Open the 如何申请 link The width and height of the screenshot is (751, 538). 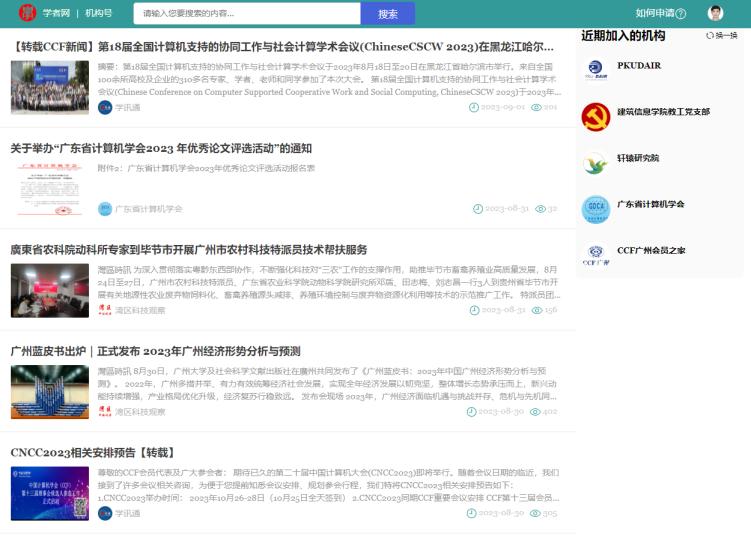click(654, 13)
